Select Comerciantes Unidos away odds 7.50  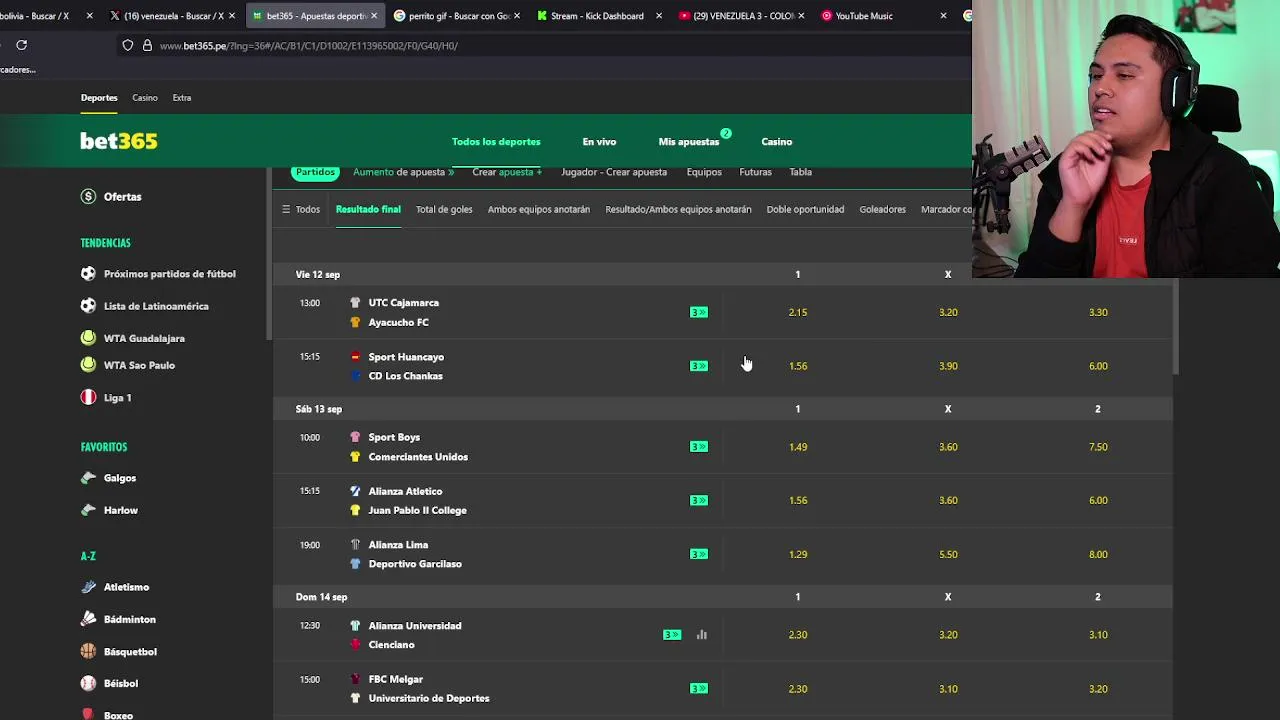click(1098, 447)
